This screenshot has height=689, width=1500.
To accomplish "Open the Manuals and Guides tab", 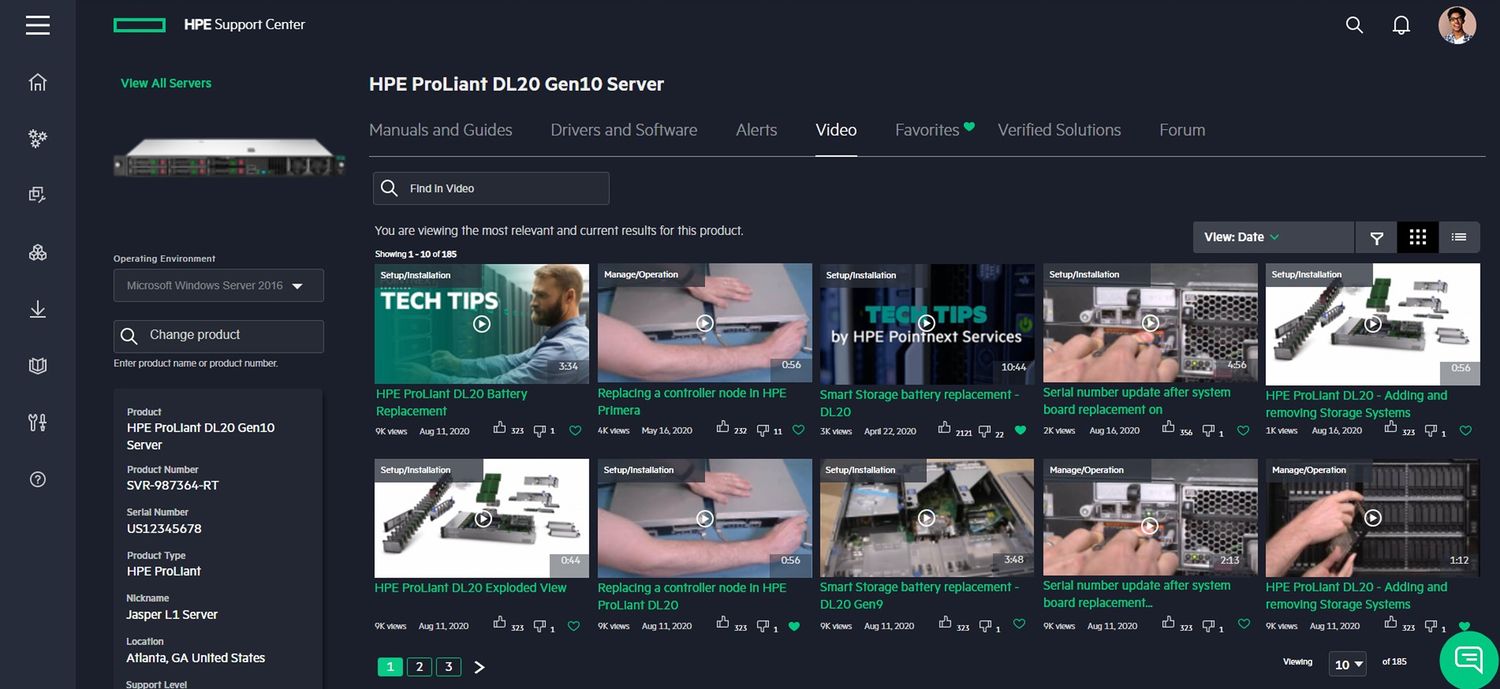I will point(441,130).
